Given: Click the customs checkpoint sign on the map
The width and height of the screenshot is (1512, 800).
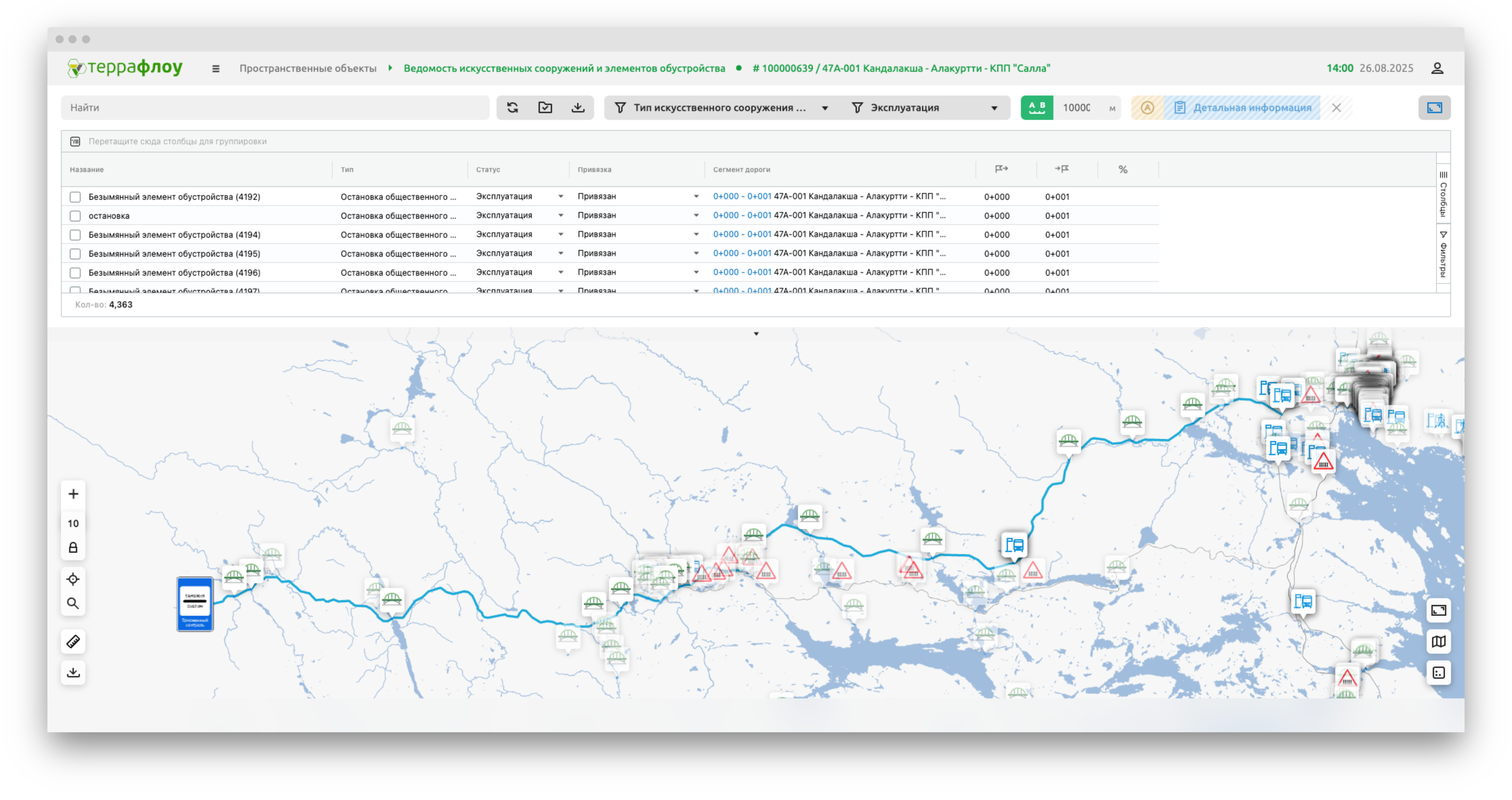Looking at the screenshot, I should (195, 604).
